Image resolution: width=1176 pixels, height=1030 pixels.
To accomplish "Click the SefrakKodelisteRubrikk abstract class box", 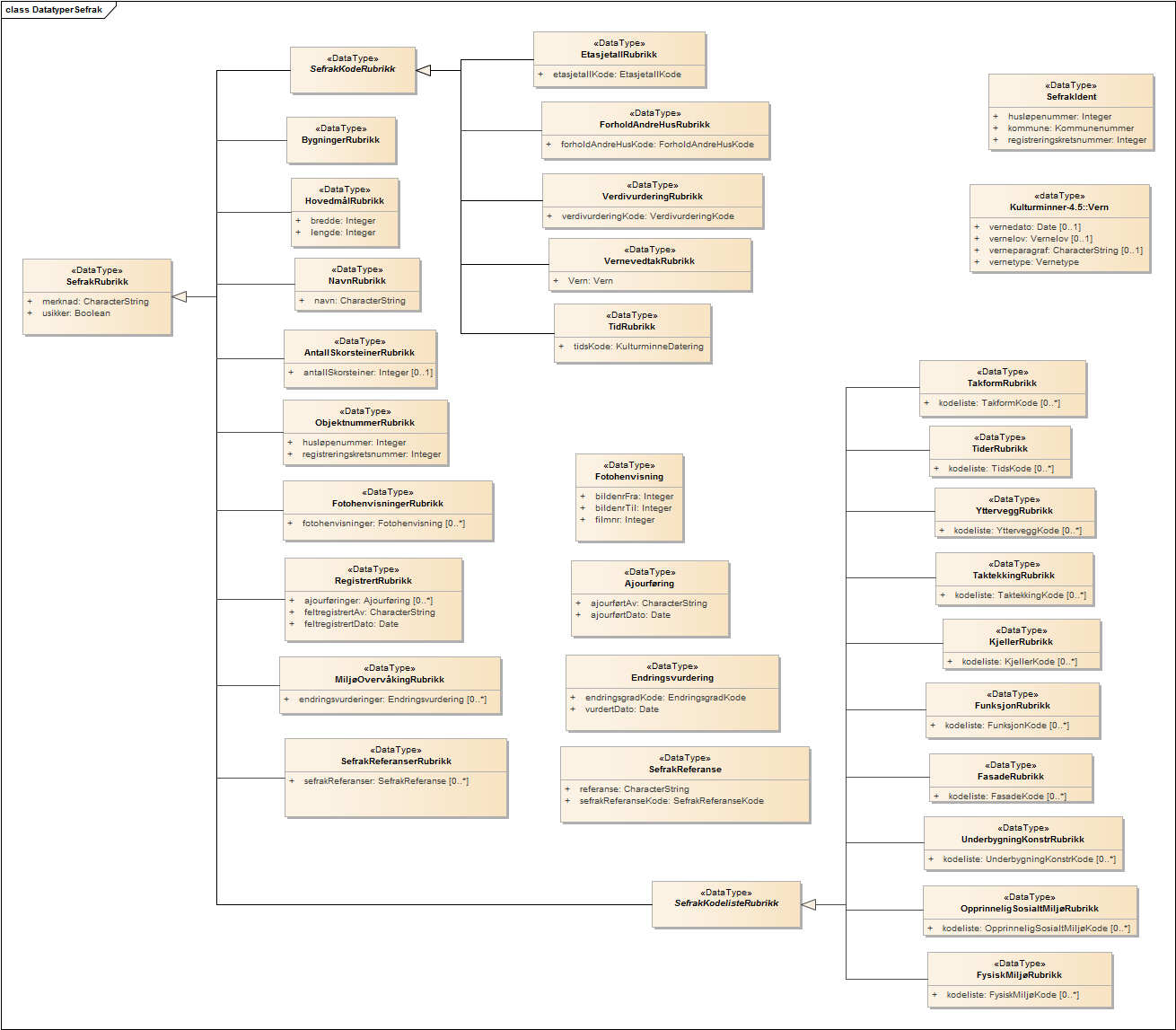I will 726,903.
